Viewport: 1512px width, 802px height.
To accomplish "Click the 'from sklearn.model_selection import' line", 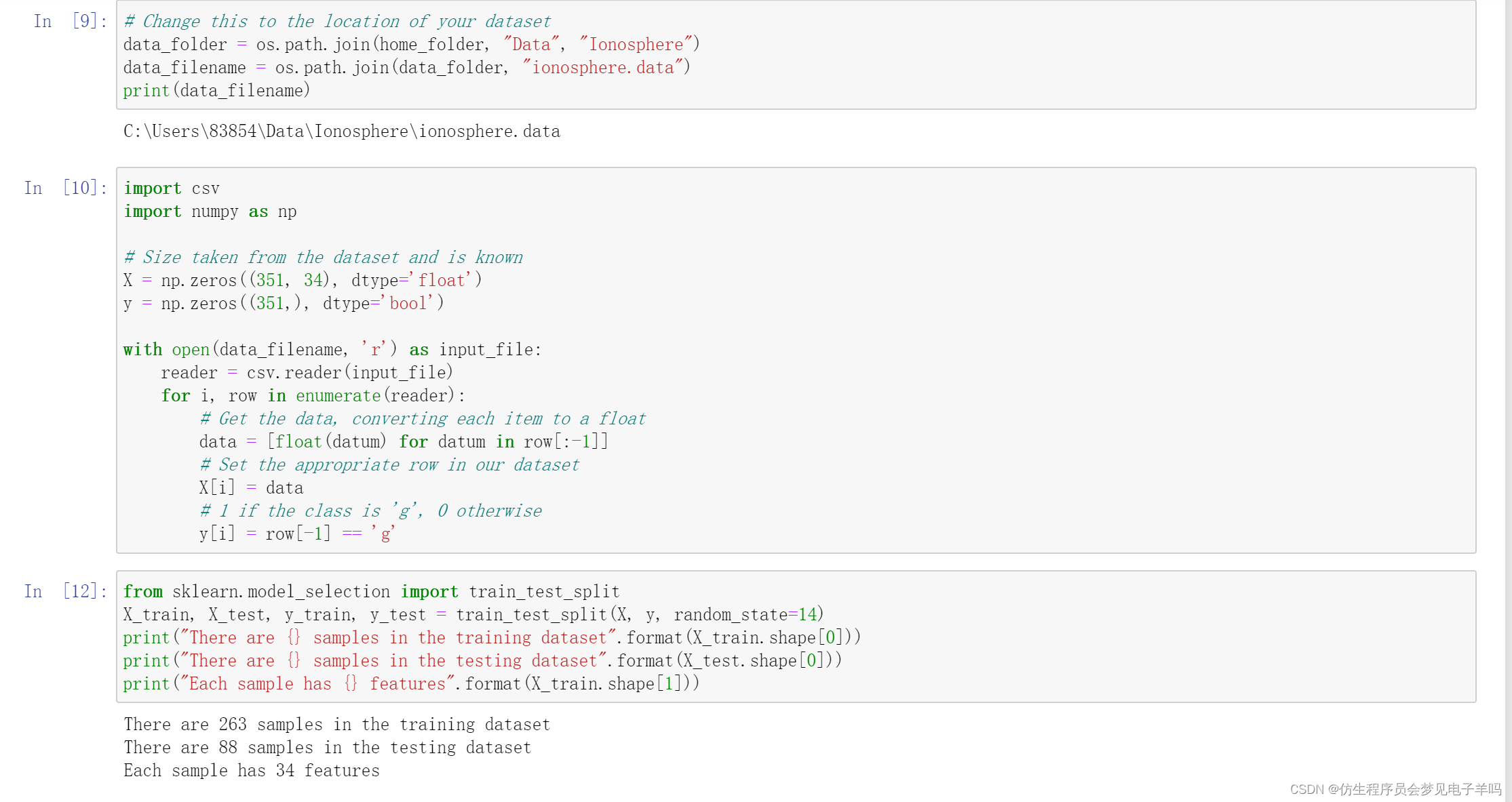I will [x=371, y=591].
